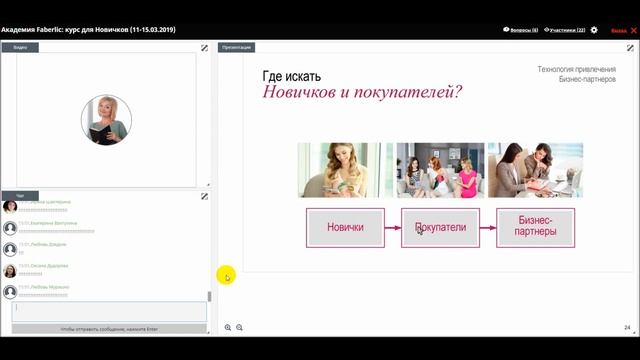Expand the Видео panel to fullscreen
Screen dimensions: 640x360
click(204, 48)
